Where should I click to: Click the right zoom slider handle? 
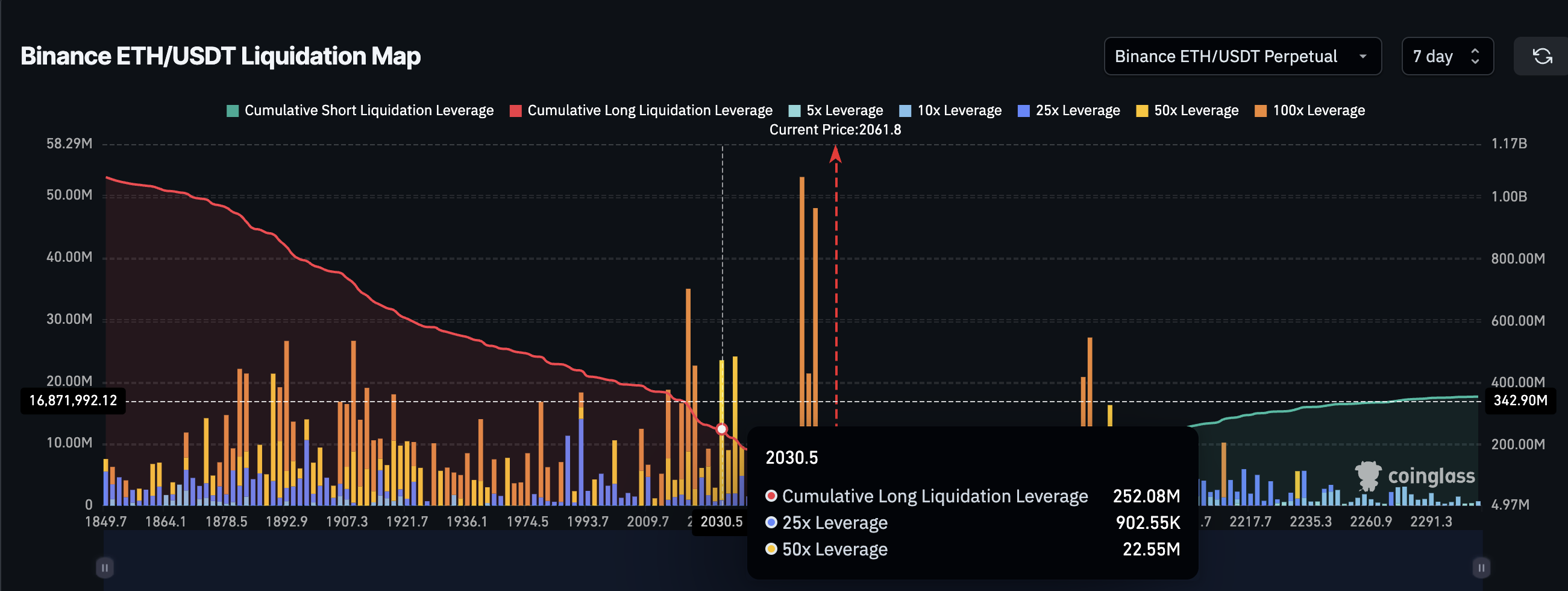point(1481,568)
